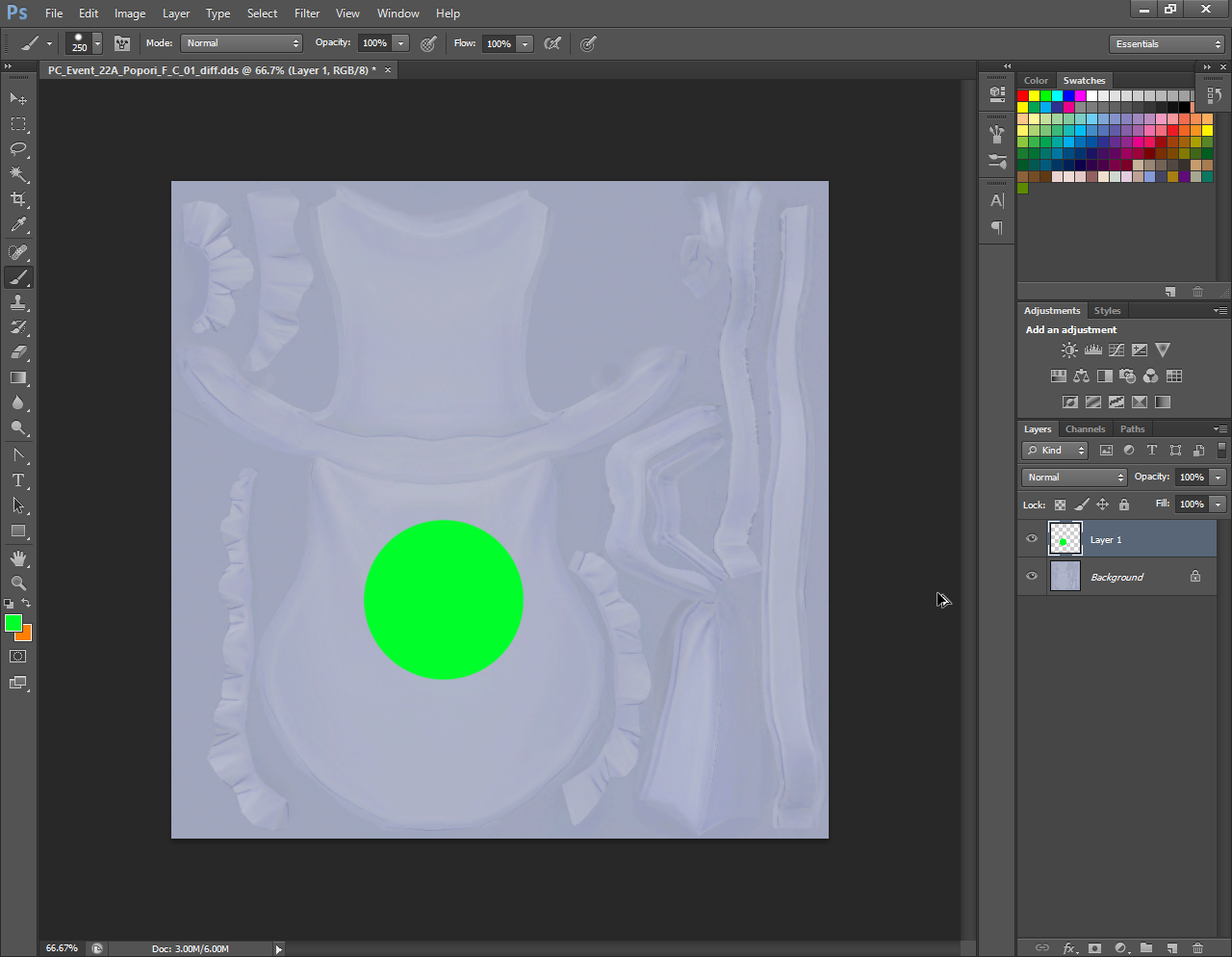Toggle lock transparent pixels for layer
Image resolution: width=1232 pixels, height=957 pixels.
point(1060,504)
